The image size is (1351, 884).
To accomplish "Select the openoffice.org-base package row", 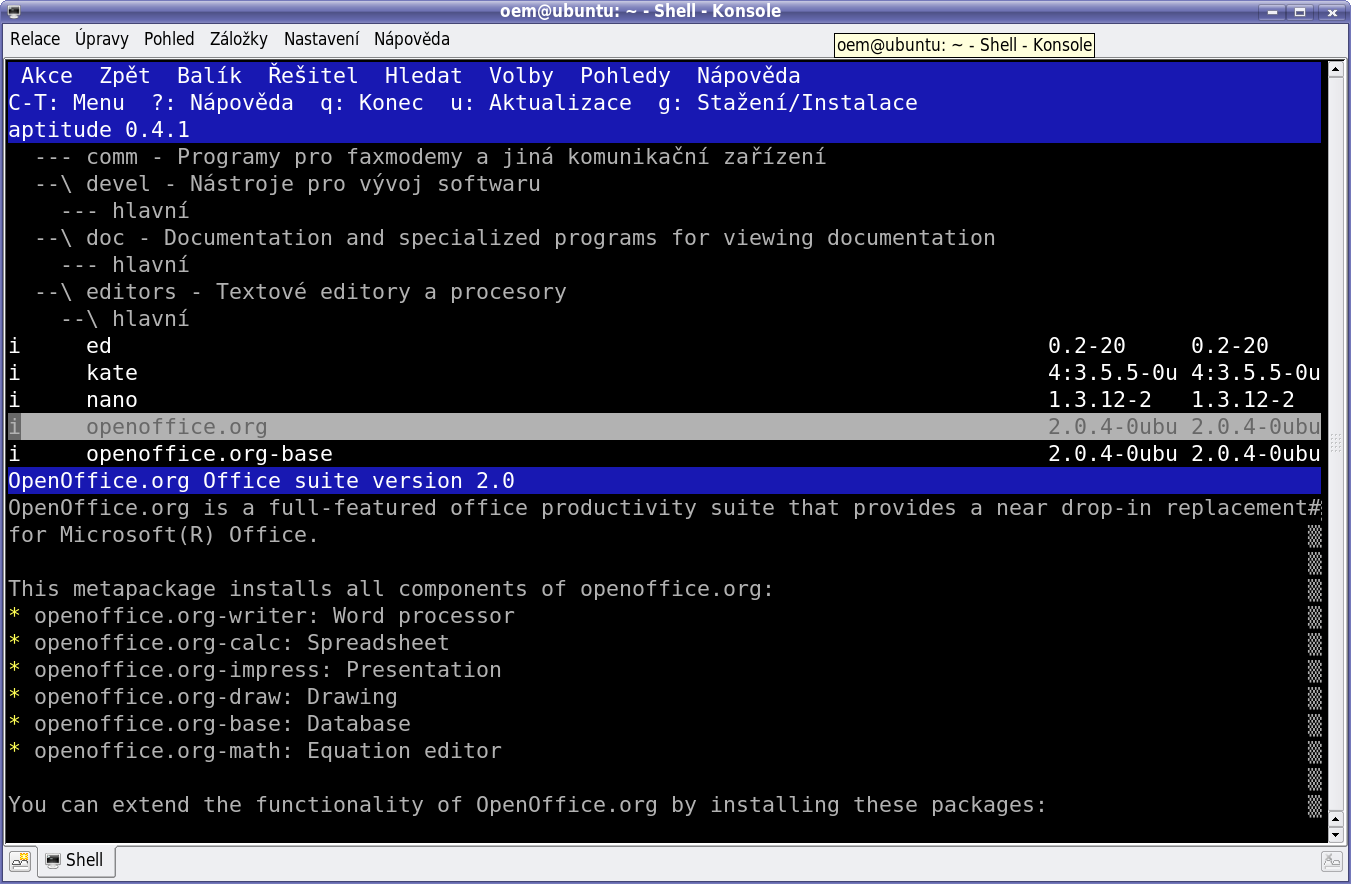I will (664, 454).
